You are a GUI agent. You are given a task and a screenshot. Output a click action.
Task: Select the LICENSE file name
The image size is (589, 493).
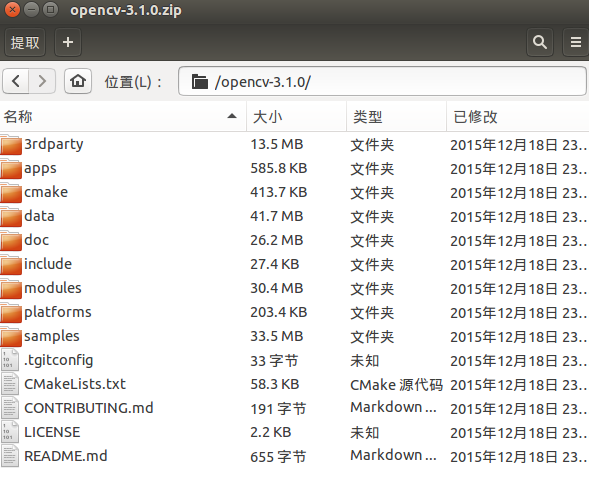point(52,432)
